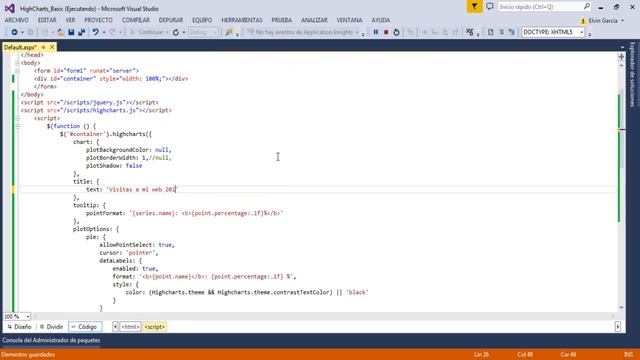Screen dimensions: 640x360
Task: Click the left breadcrumb scroll arrow
Action: pos(115,327)
